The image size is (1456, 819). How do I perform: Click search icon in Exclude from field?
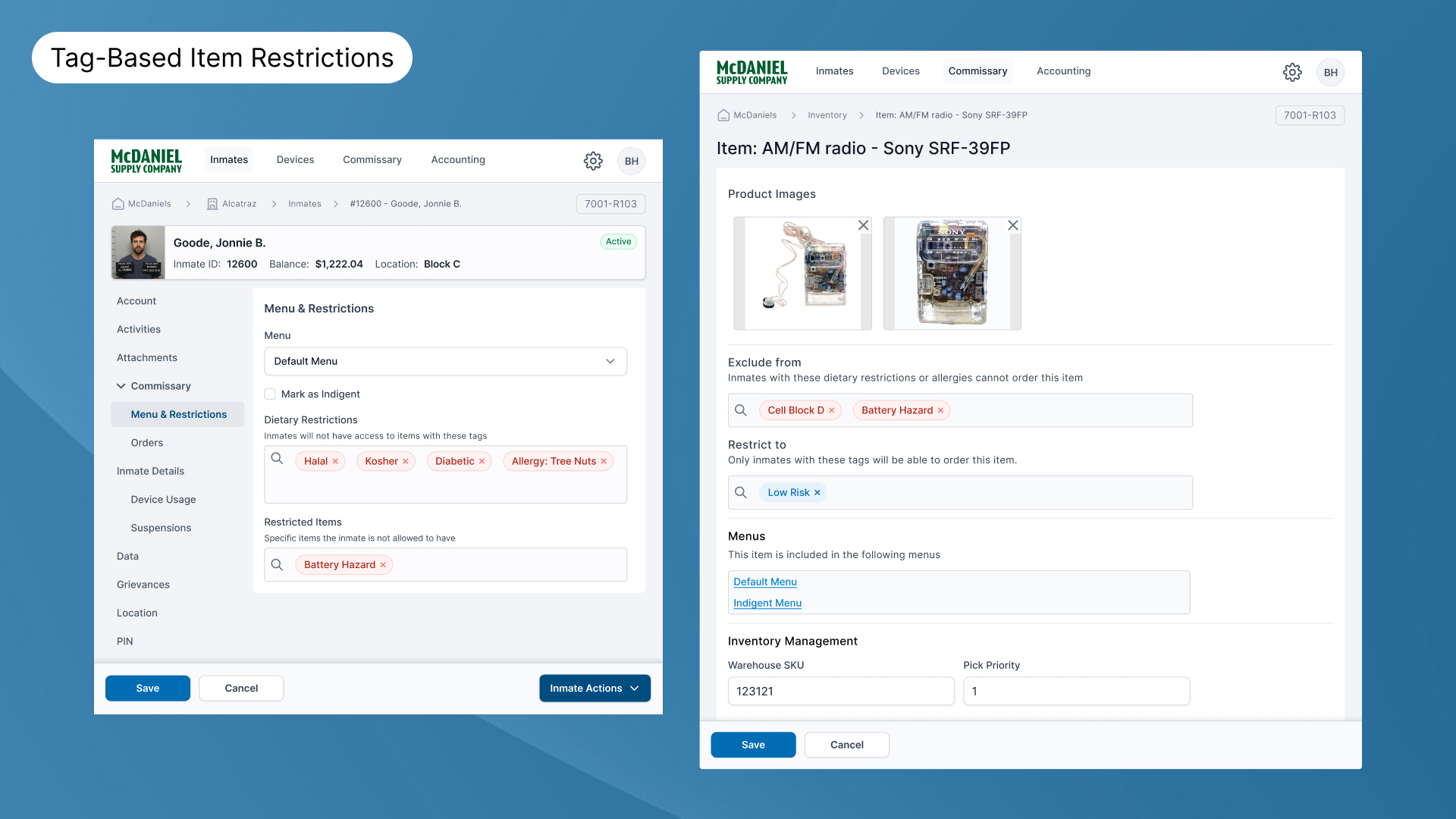tap(741, 410)
